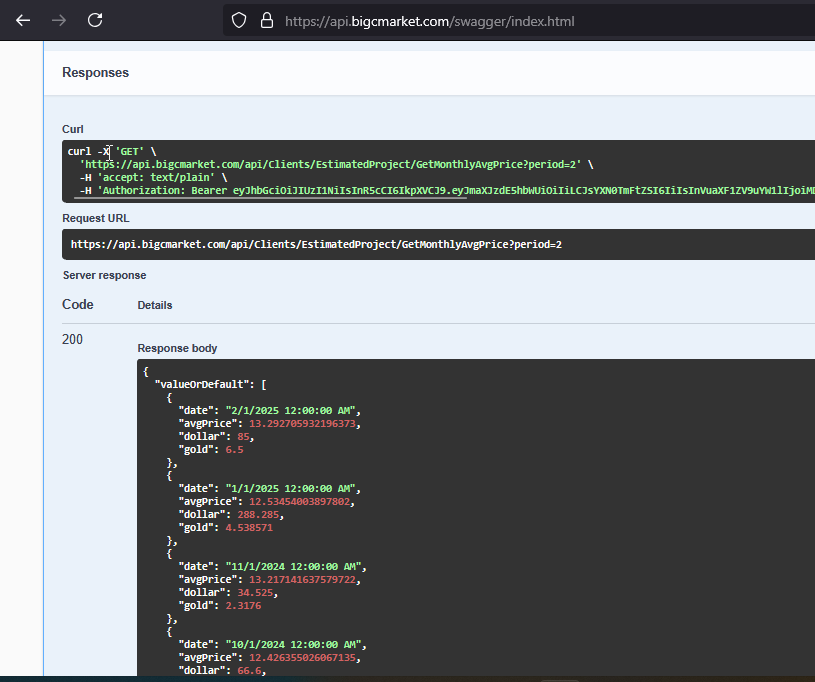Click the Code column header
The image size is (815, 682).
78,305
